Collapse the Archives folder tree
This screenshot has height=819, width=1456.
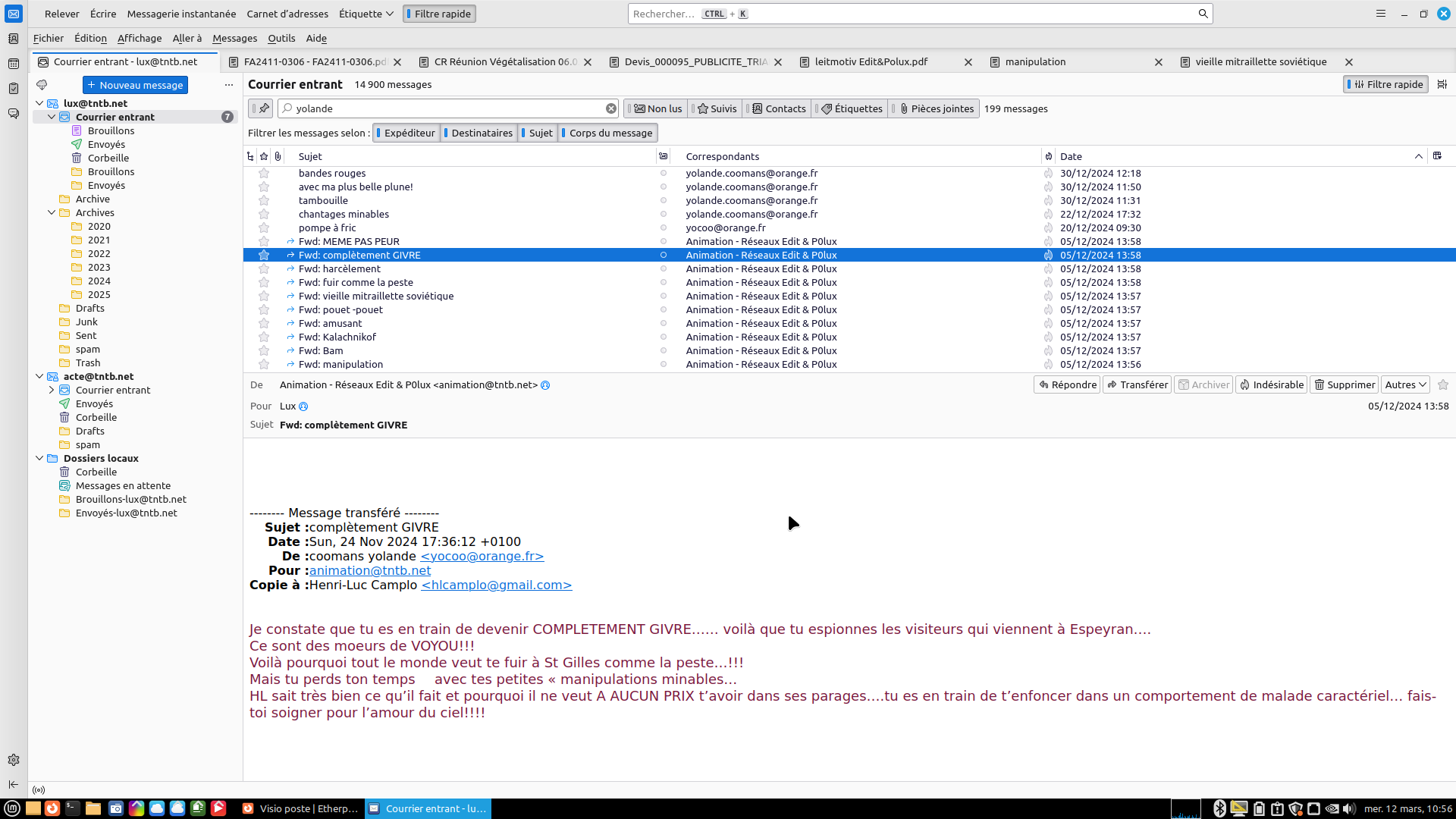click(52, 212)
